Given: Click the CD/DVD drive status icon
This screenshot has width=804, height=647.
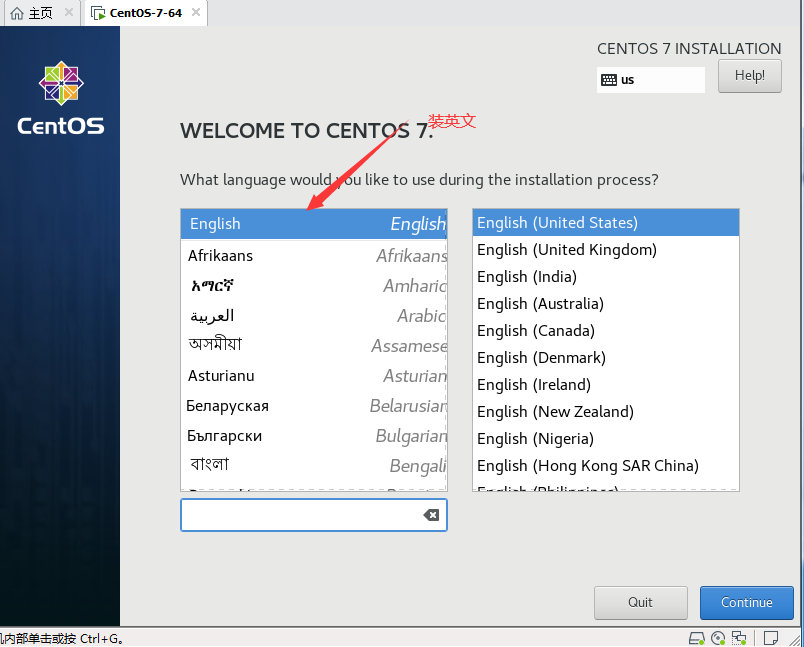Looking at the screenshot, I should [718, 638].
